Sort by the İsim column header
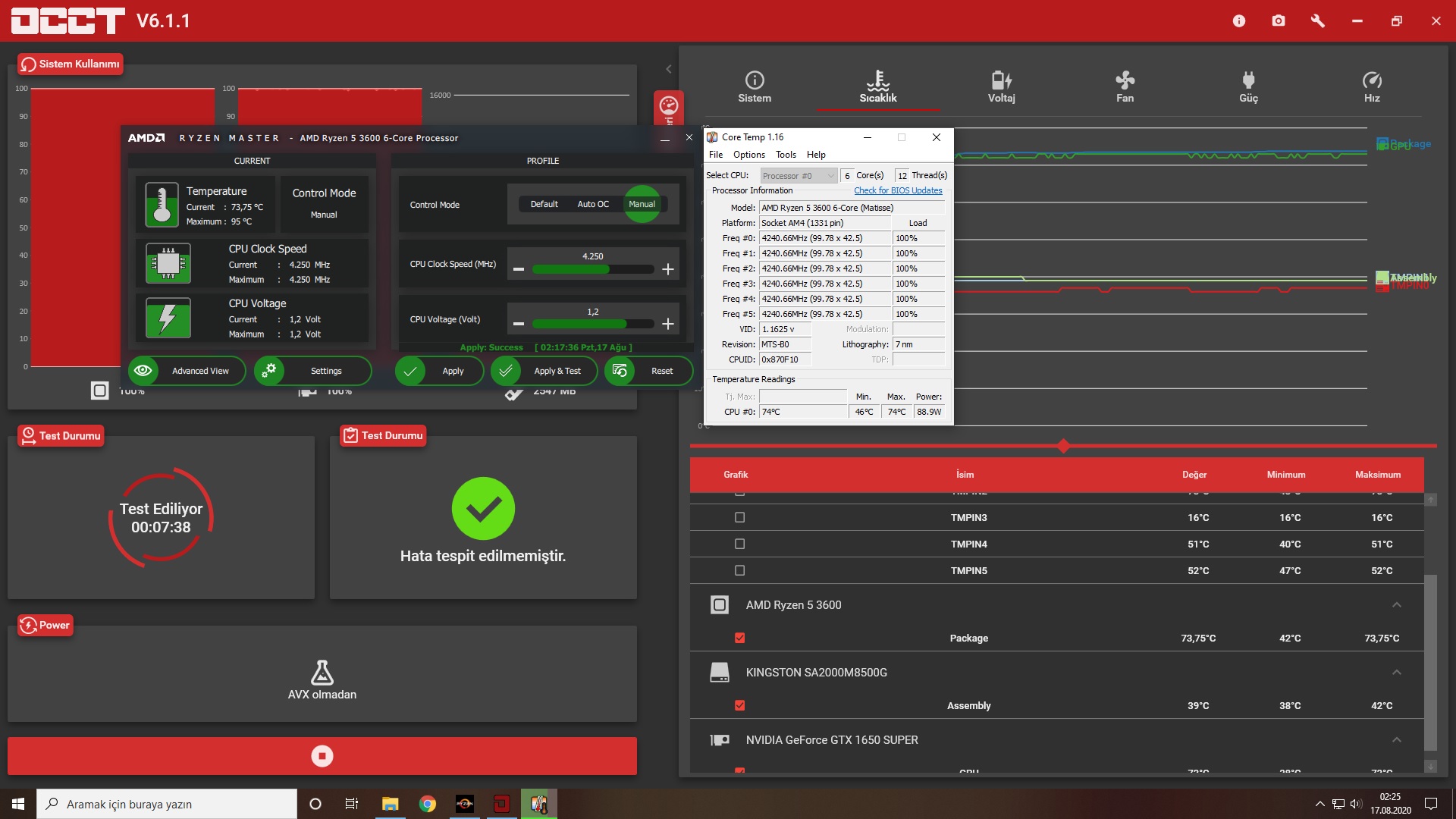The width and height of the screenshot is (1456, 819). click(965, 475)
